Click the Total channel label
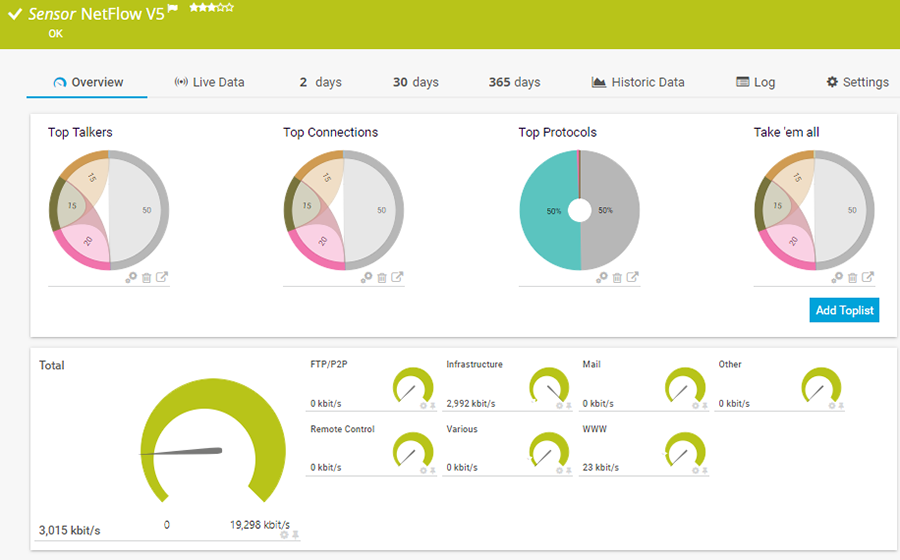 pos(52,365)
